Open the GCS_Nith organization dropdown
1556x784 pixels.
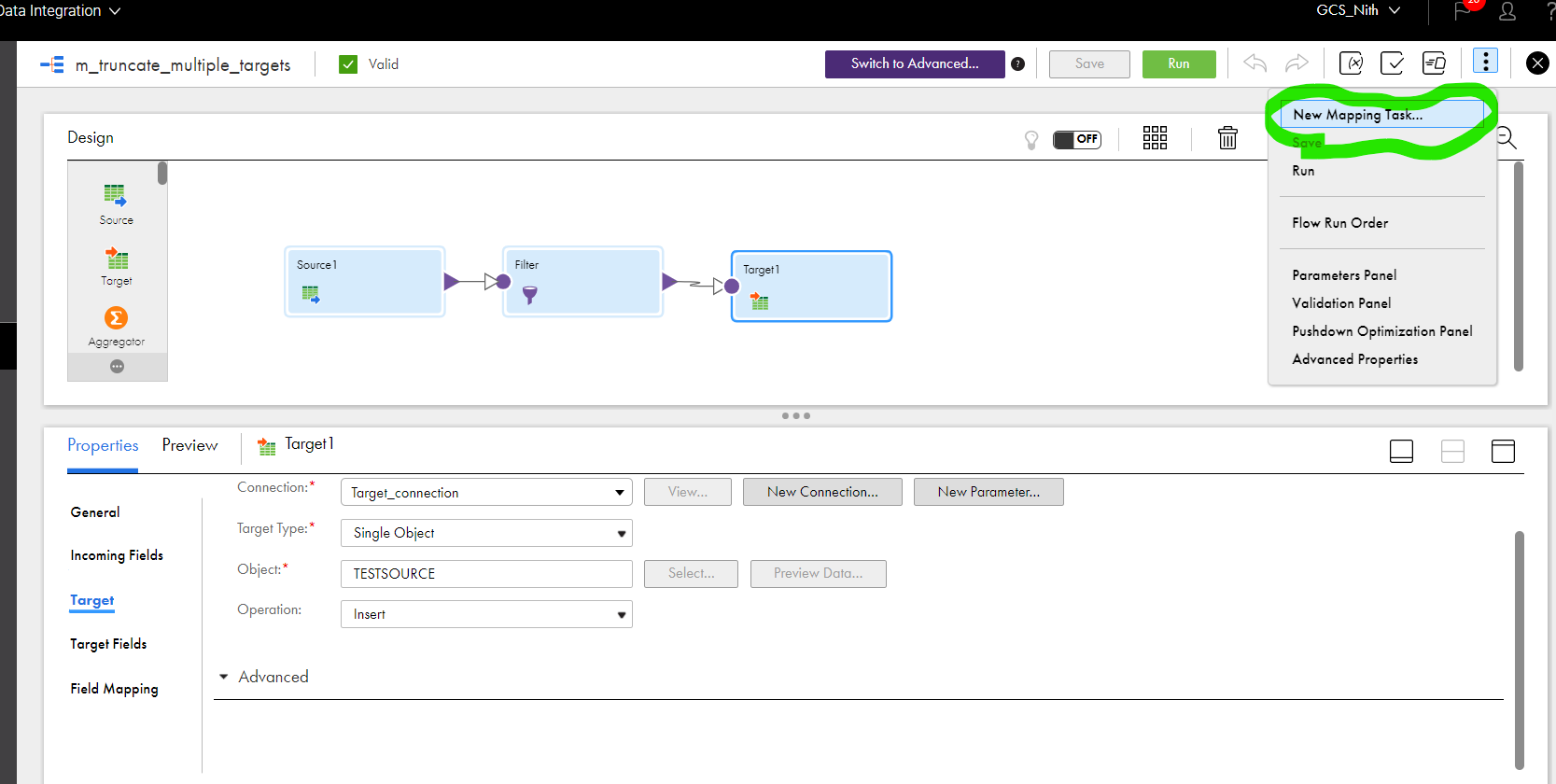pyautogui.click(x=1358, y=10)
